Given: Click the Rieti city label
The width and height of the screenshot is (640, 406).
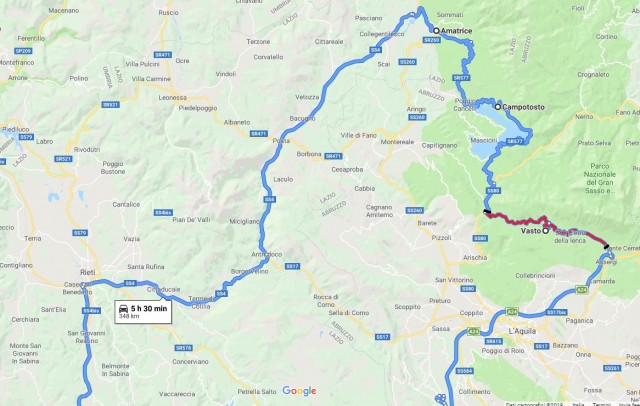Looking at the screenshot, I should point(88,272).
